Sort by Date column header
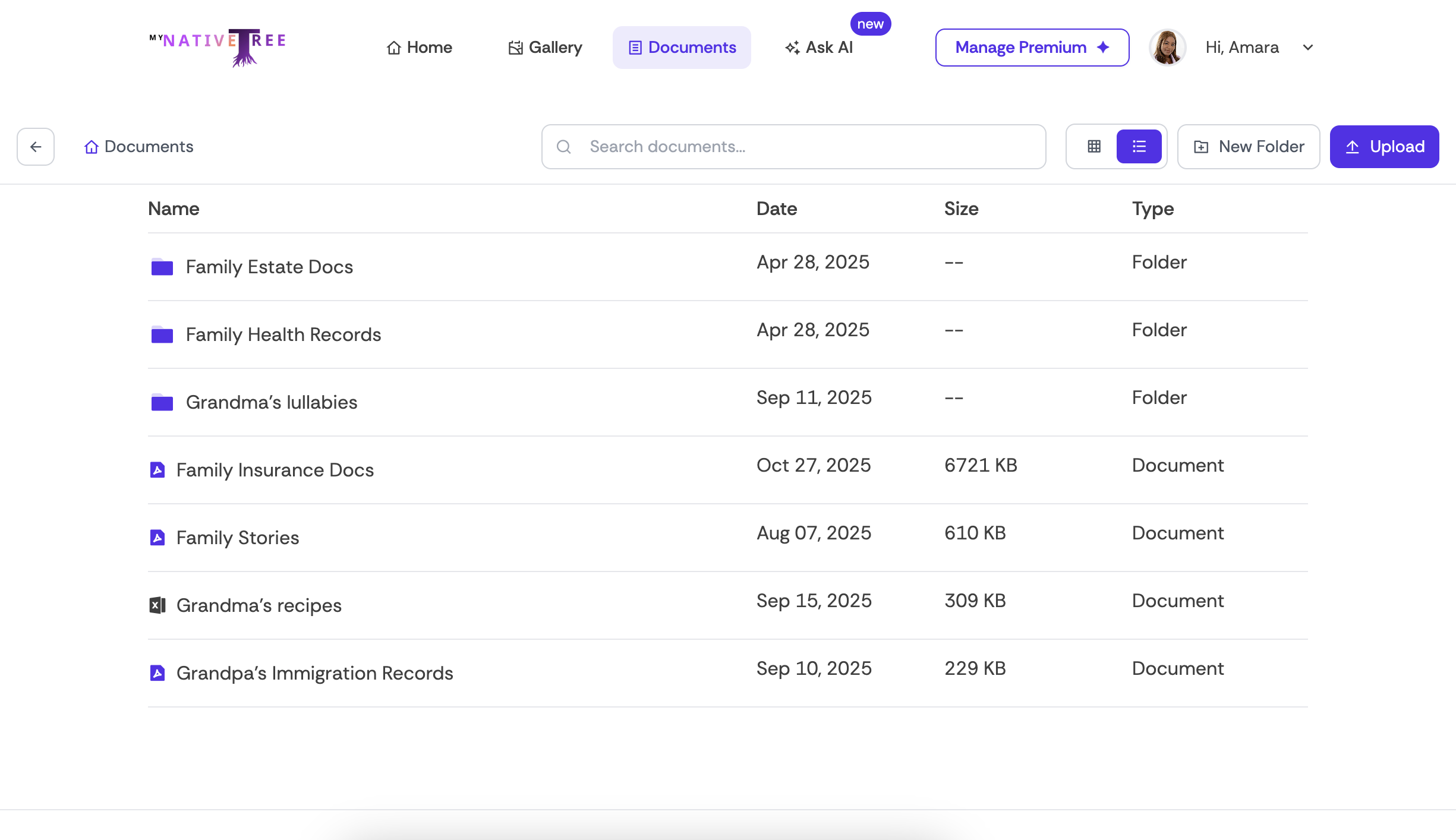 click(777, 209)
